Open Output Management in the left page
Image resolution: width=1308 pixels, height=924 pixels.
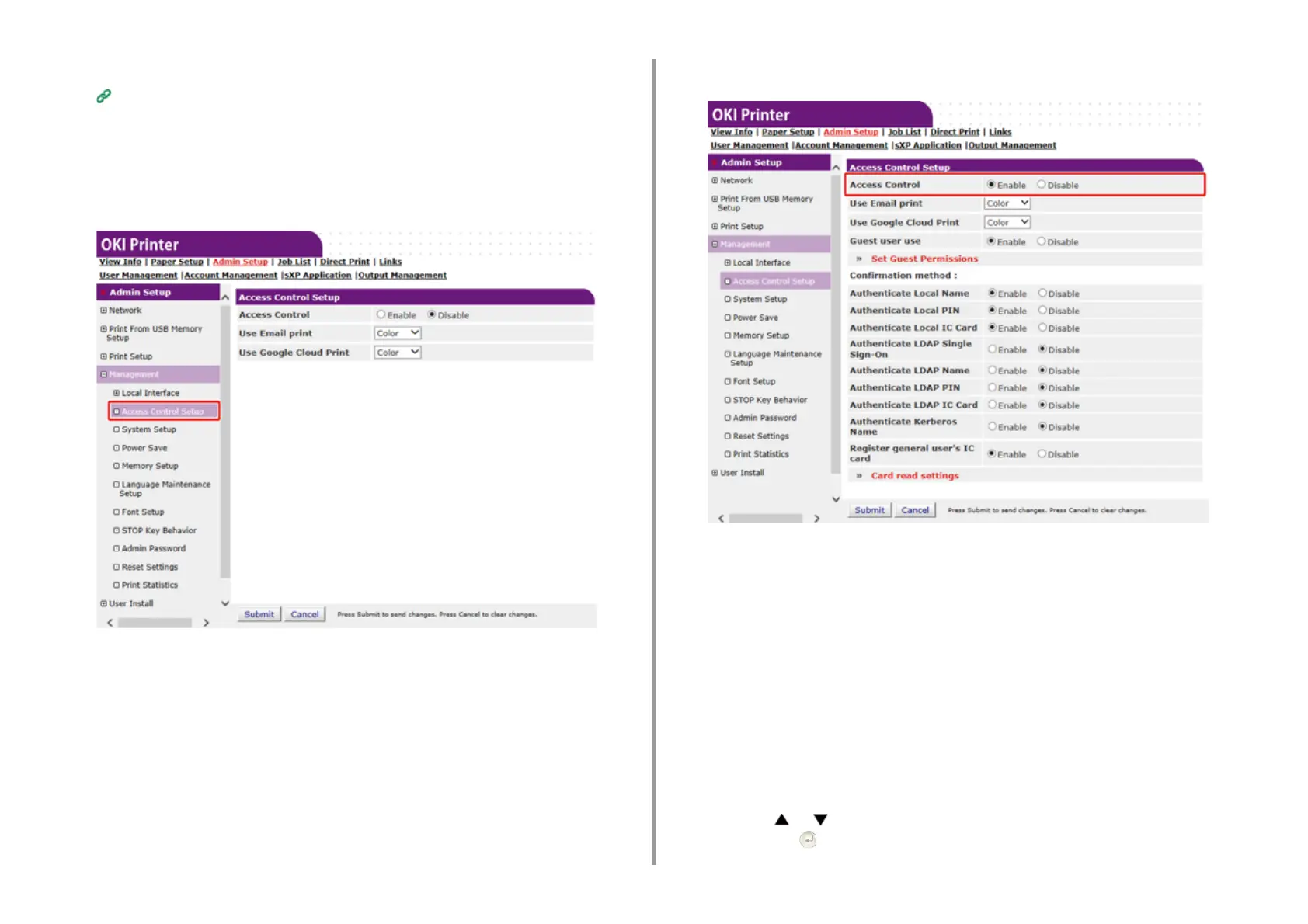(402, 275)
